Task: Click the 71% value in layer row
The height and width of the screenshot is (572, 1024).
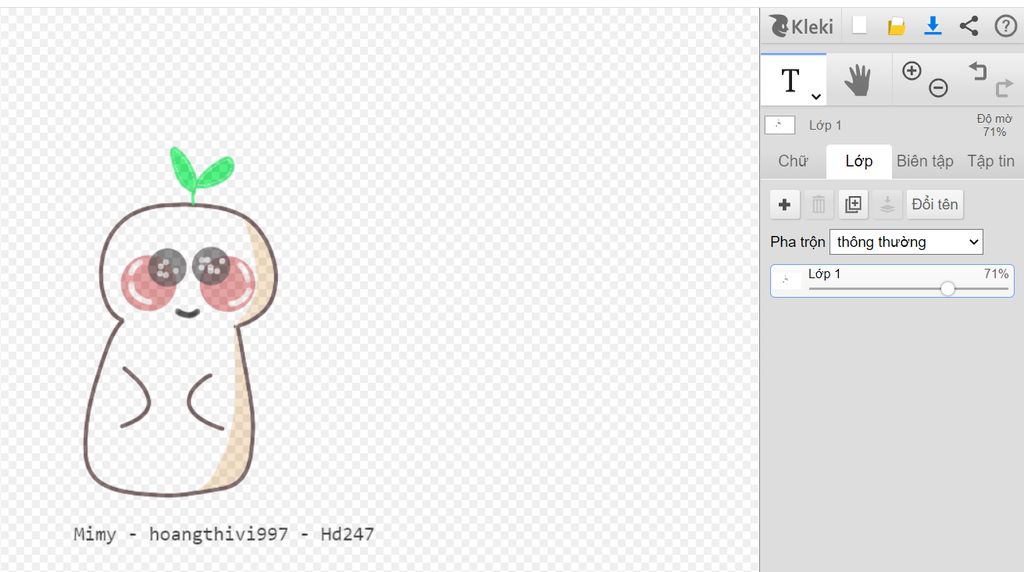Action: point(996,274)
